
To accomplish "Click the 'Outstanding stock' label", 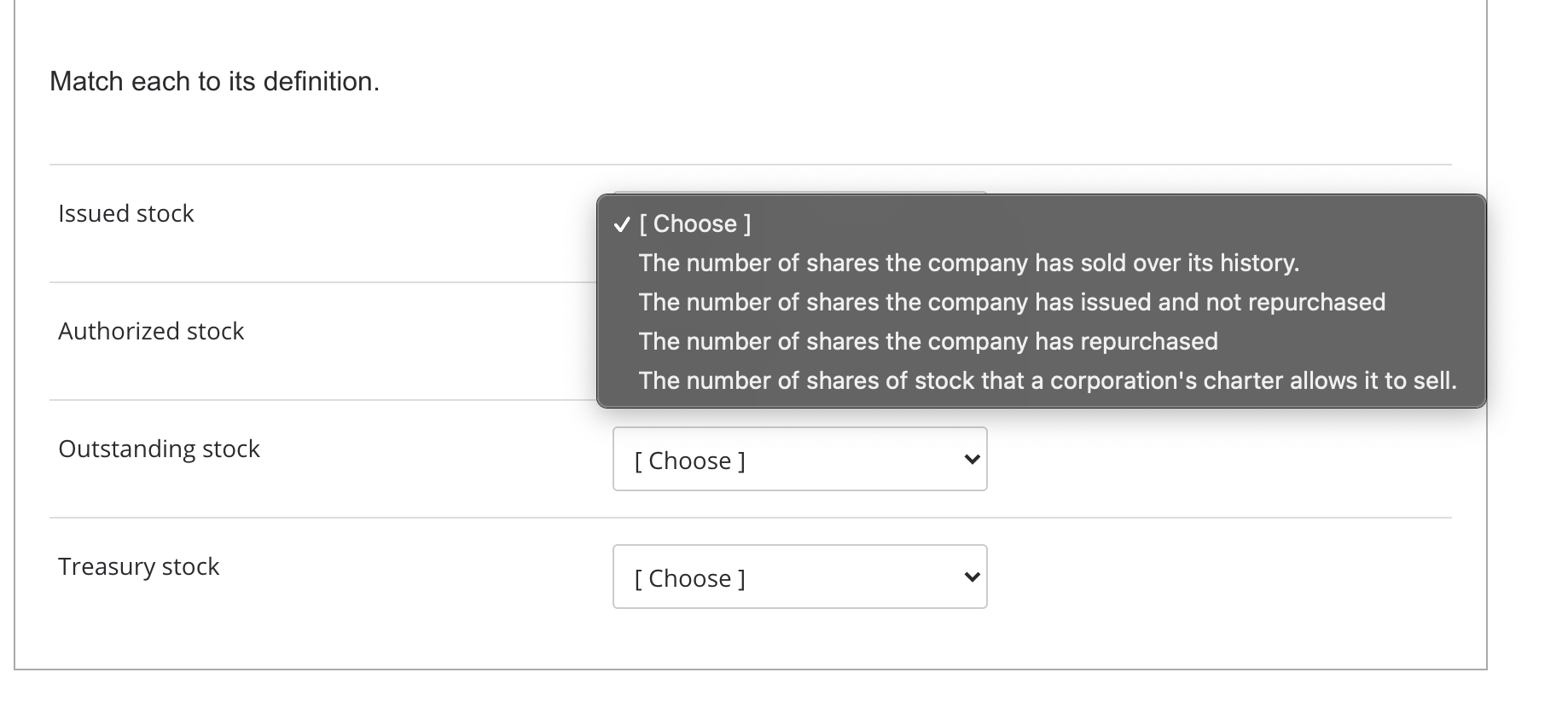I will (x=159, y=449).
